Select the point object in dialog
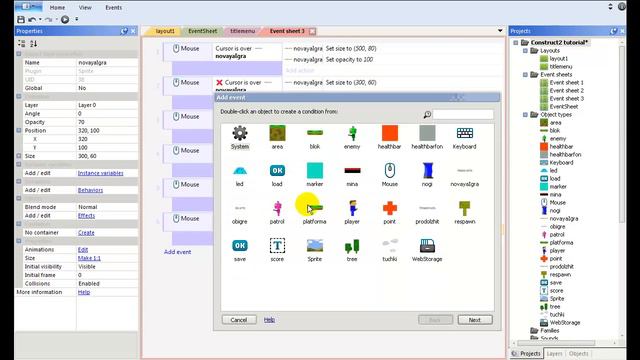640x360 pixels. point(389,212)
